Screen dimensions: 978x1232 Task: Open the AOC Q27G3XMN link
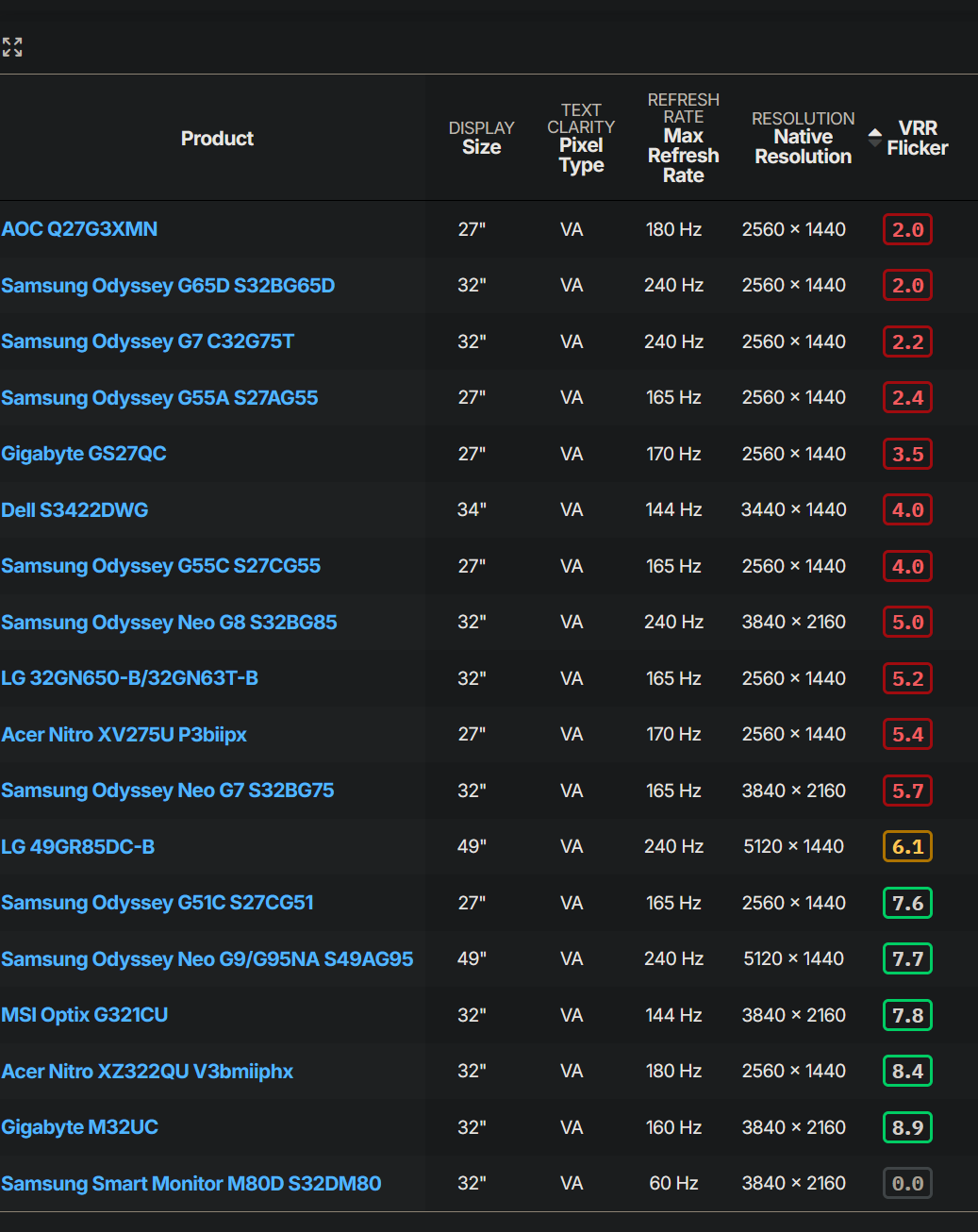(x=79, y=229)
